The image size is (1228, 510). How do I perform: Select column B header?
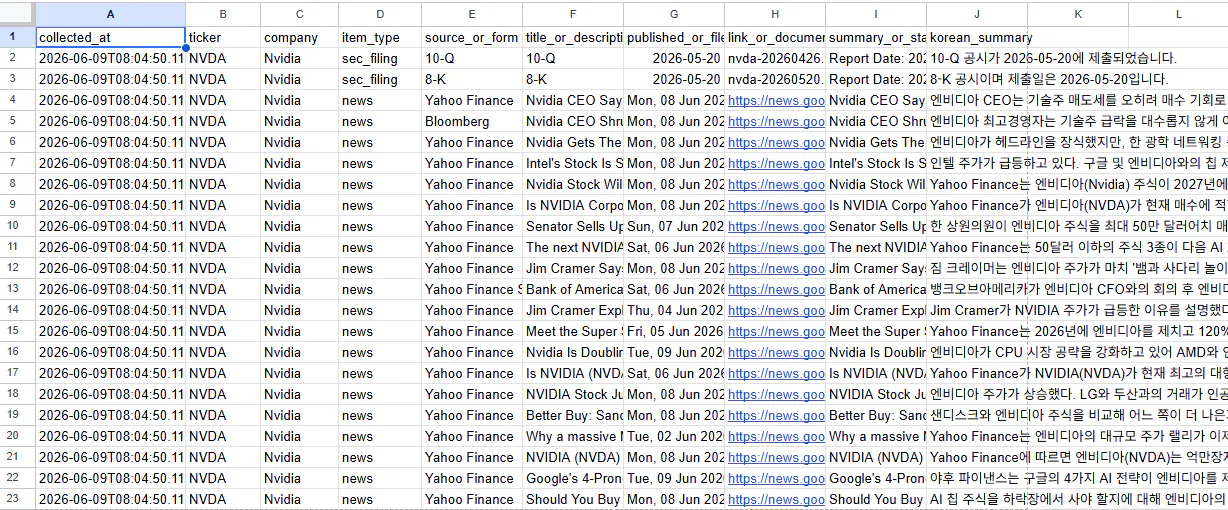(223, 14)
